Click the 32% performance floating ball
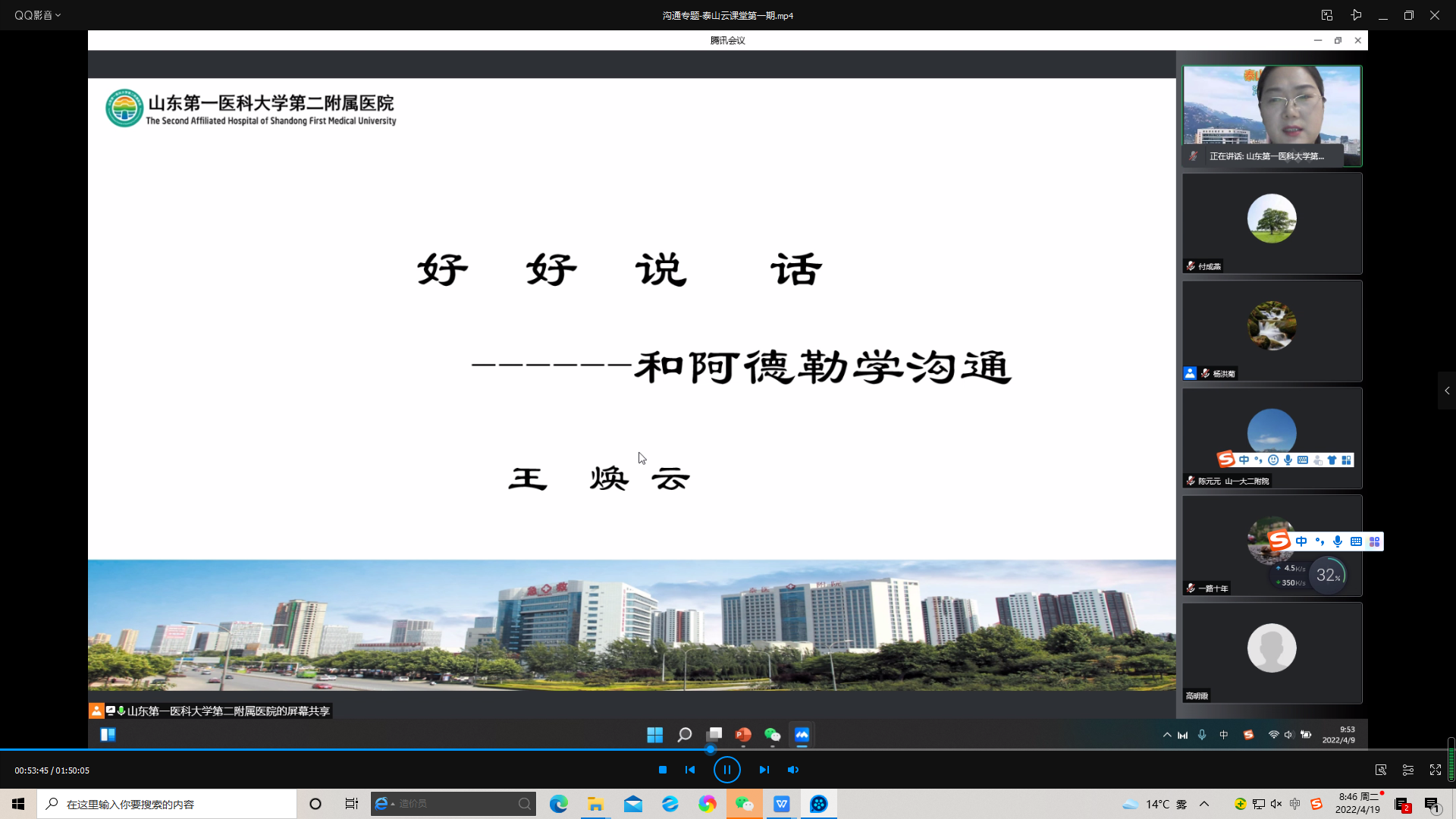This screenshot has height=819, width=1456. [x=1327, y=576]
